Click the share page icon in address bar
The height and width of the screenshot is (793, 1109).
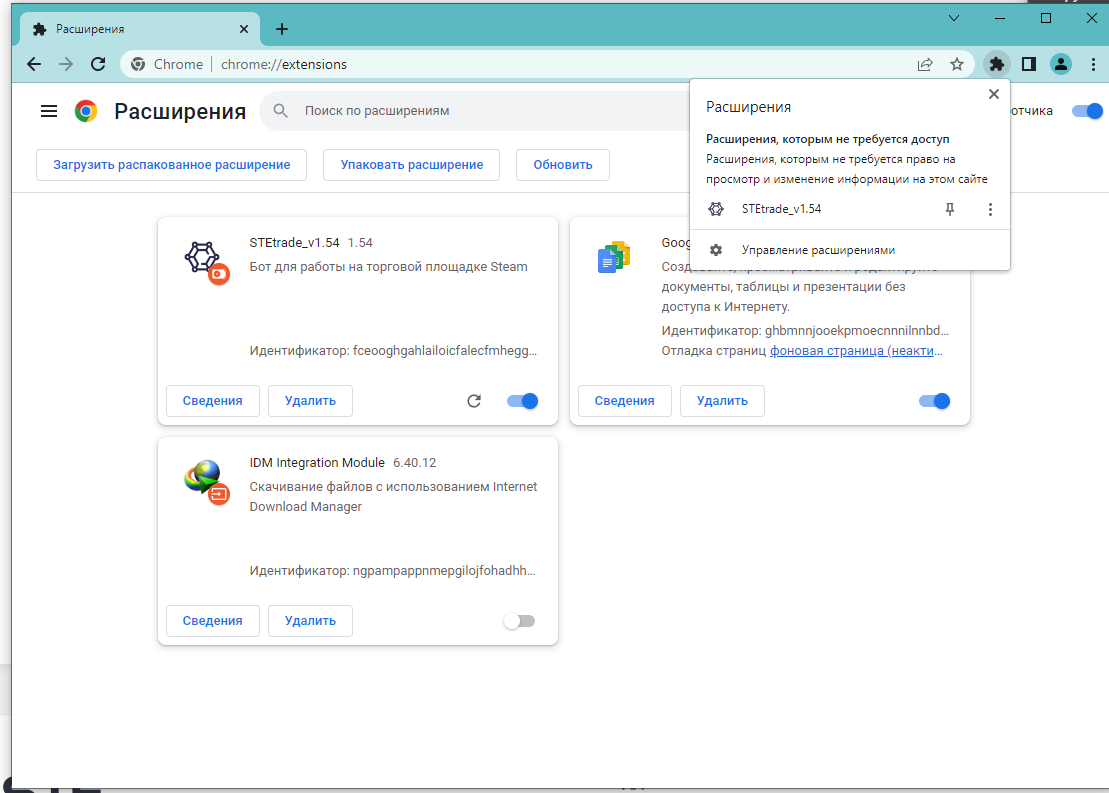pos(925,64)
